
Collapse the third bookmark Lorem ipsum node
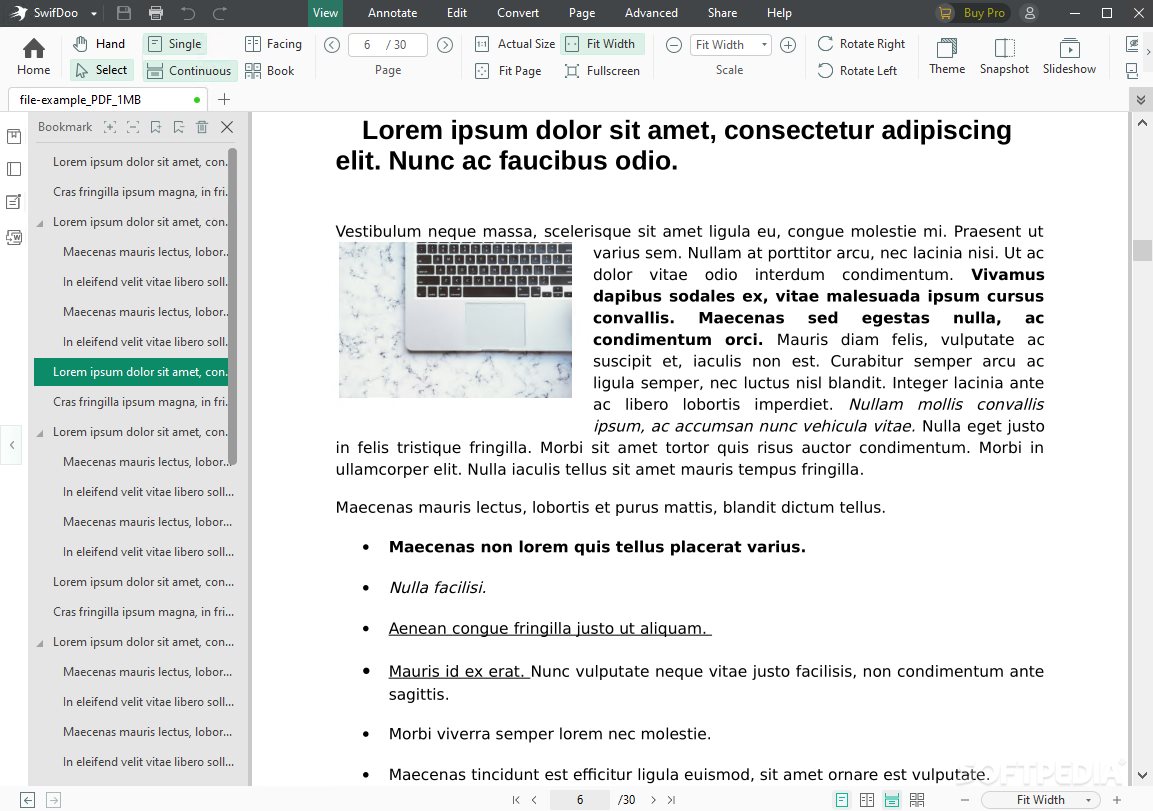click(x=40, y=223)
